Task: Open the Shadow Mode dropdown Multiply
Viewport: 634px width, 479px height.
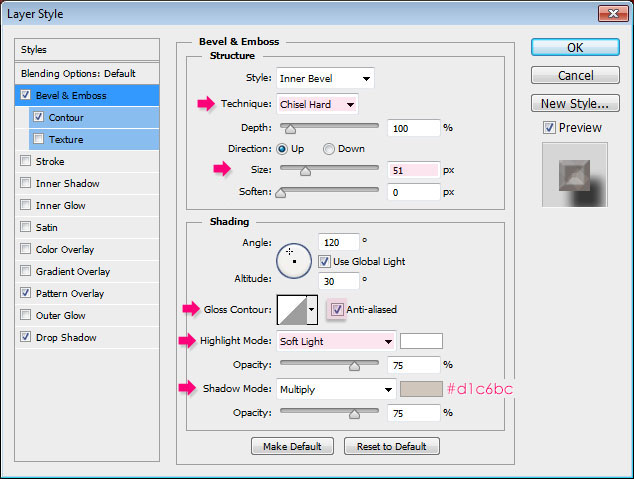Action: click(x=336, y=389)
